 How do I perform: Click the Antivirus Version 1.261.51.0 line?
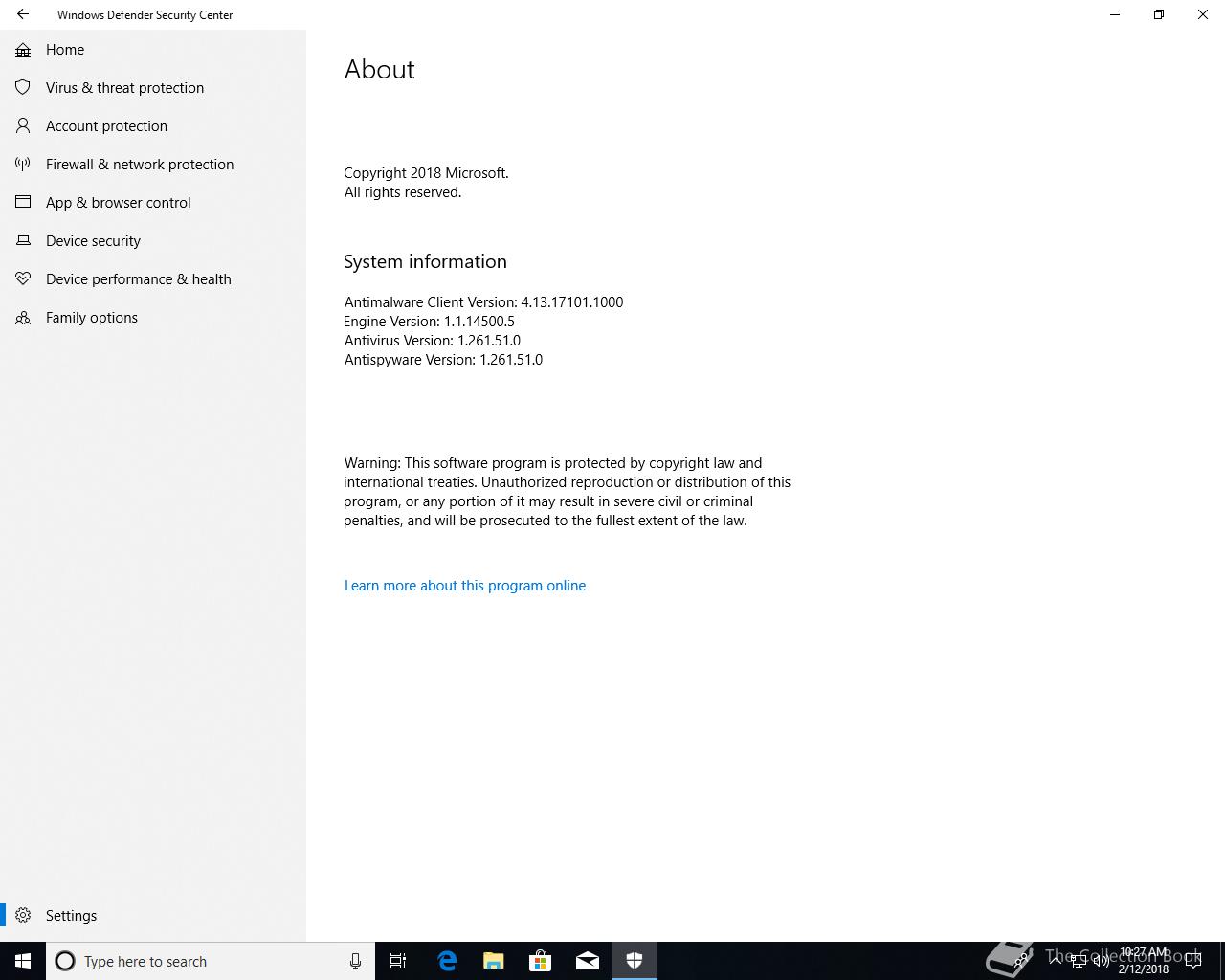(x=433, y=341)
